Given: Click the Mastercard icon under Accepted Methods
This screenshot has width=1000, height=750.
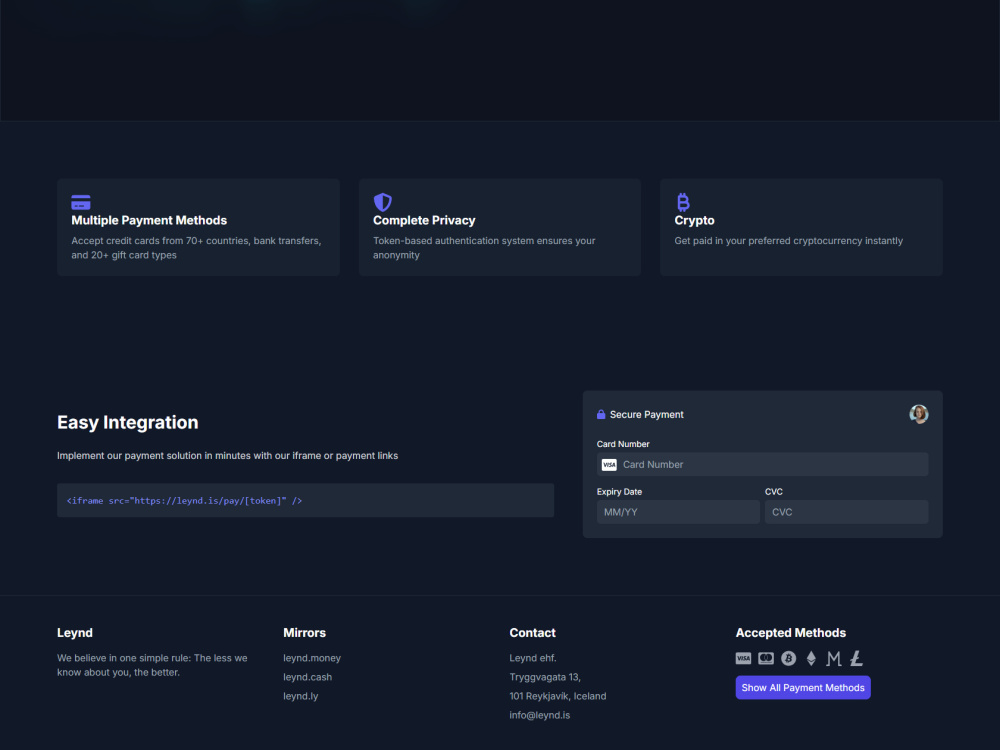Looking at the screenshot, I should tap(766, 659).
